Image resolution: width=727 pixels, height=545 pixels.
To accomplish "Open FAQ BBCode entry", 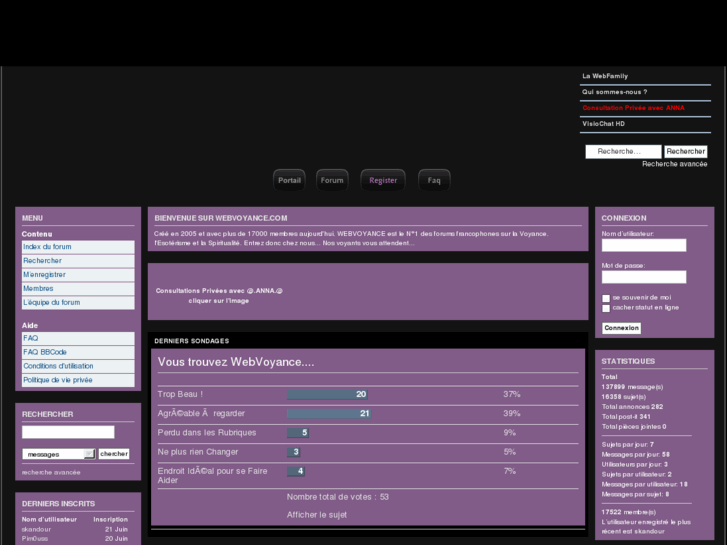I will [x=78, y=352].
